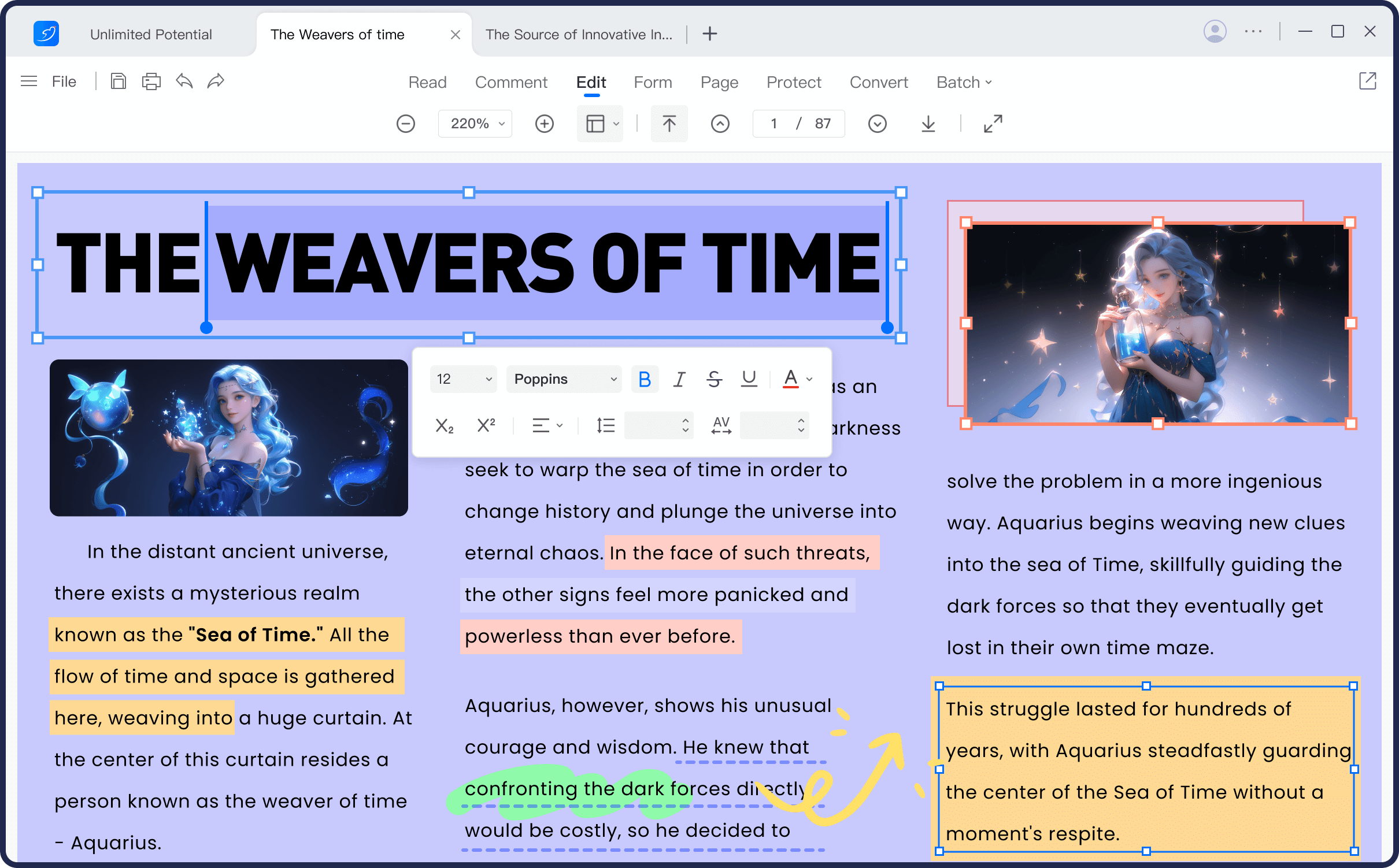
Task: Jump to the first page
Action: pos(669,124)
